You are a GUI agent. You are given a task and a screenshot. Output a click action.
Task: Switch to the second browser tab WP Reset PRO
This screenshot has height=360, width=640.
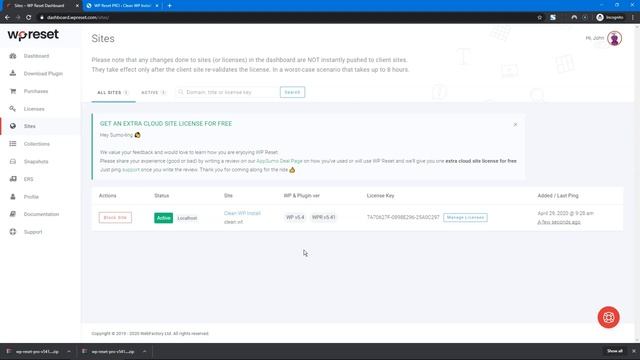[122, 6]
